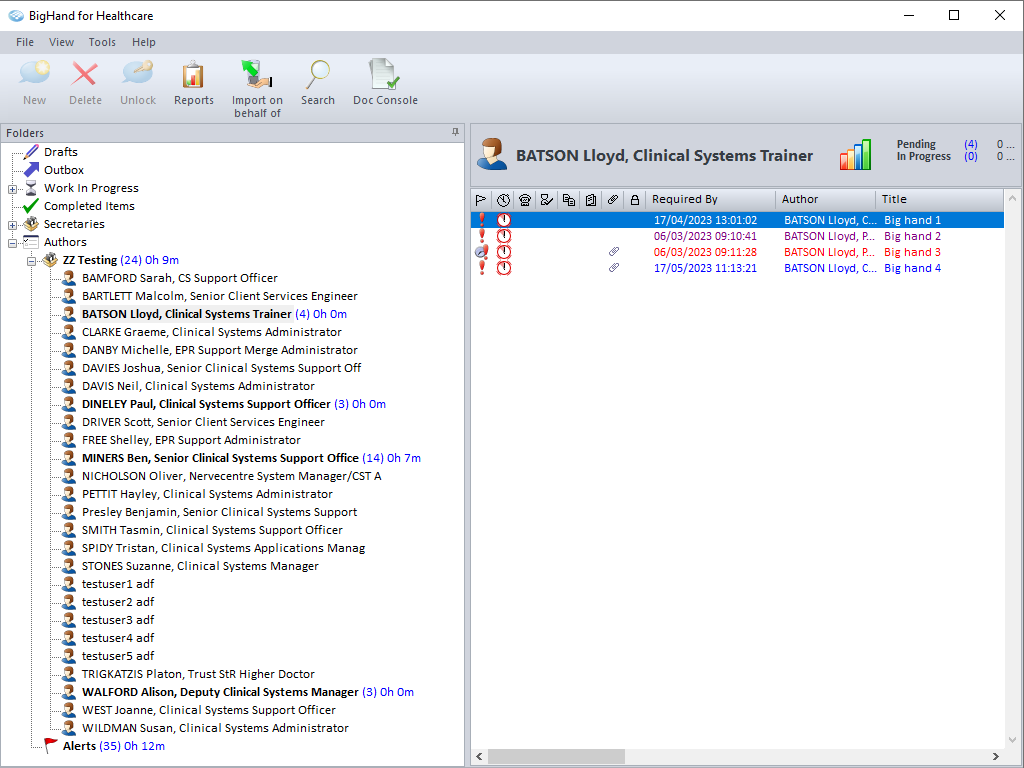Select the Big hand 2 dictation row
The width and height of the screenshot is (1024, 768).
click(x=737, y=236)
